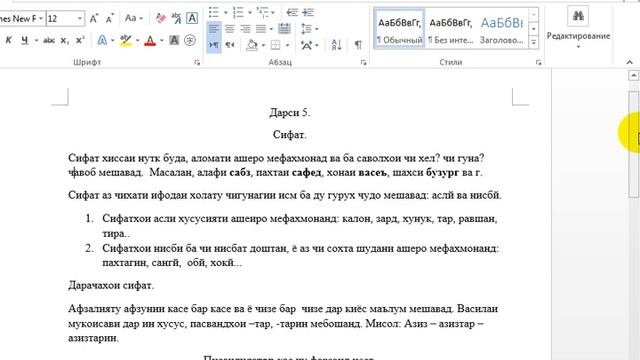Apply paragraph shading with the paint bucket
The width and height of the screenshot is (640, 360).
(252, 44)
